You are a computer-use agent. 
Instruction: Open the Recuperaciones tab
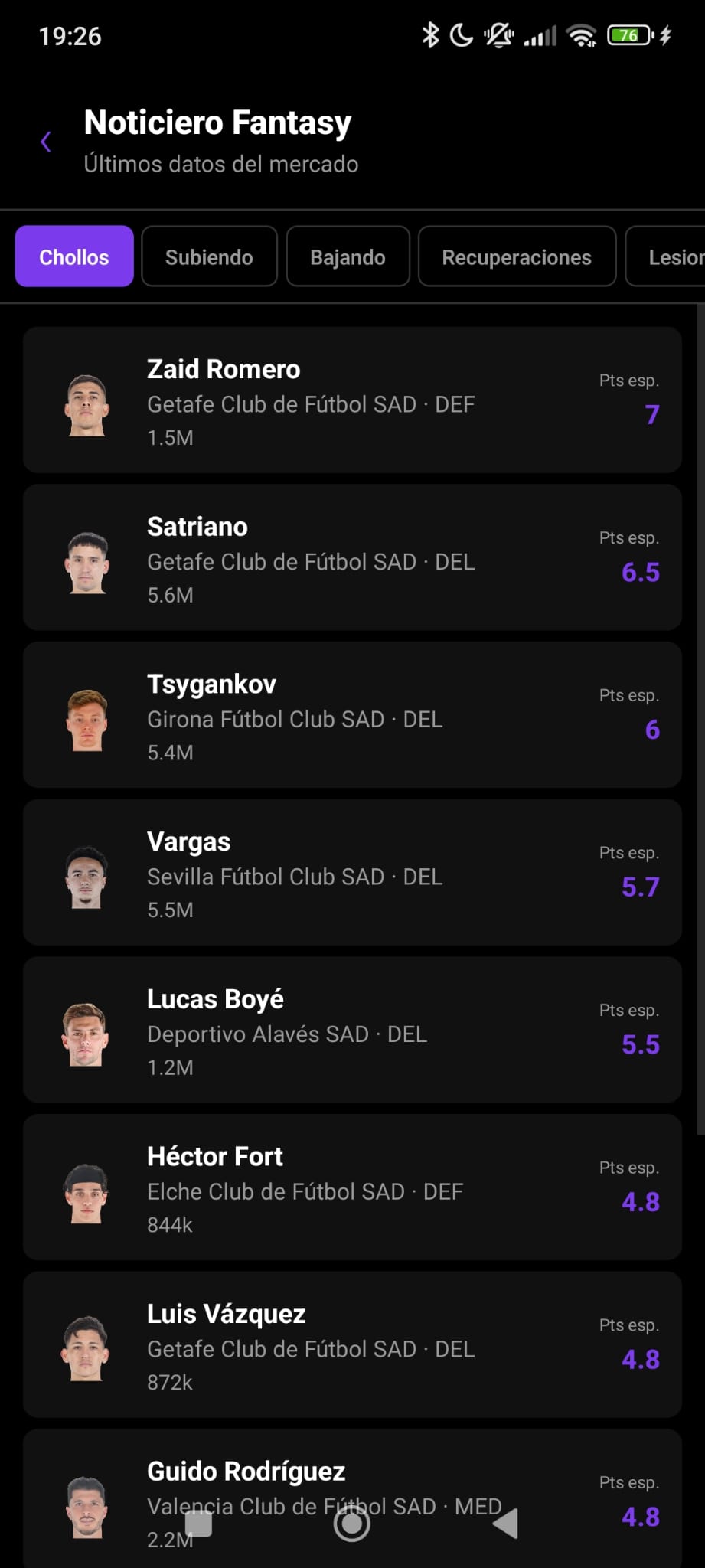tap(517, 256)
